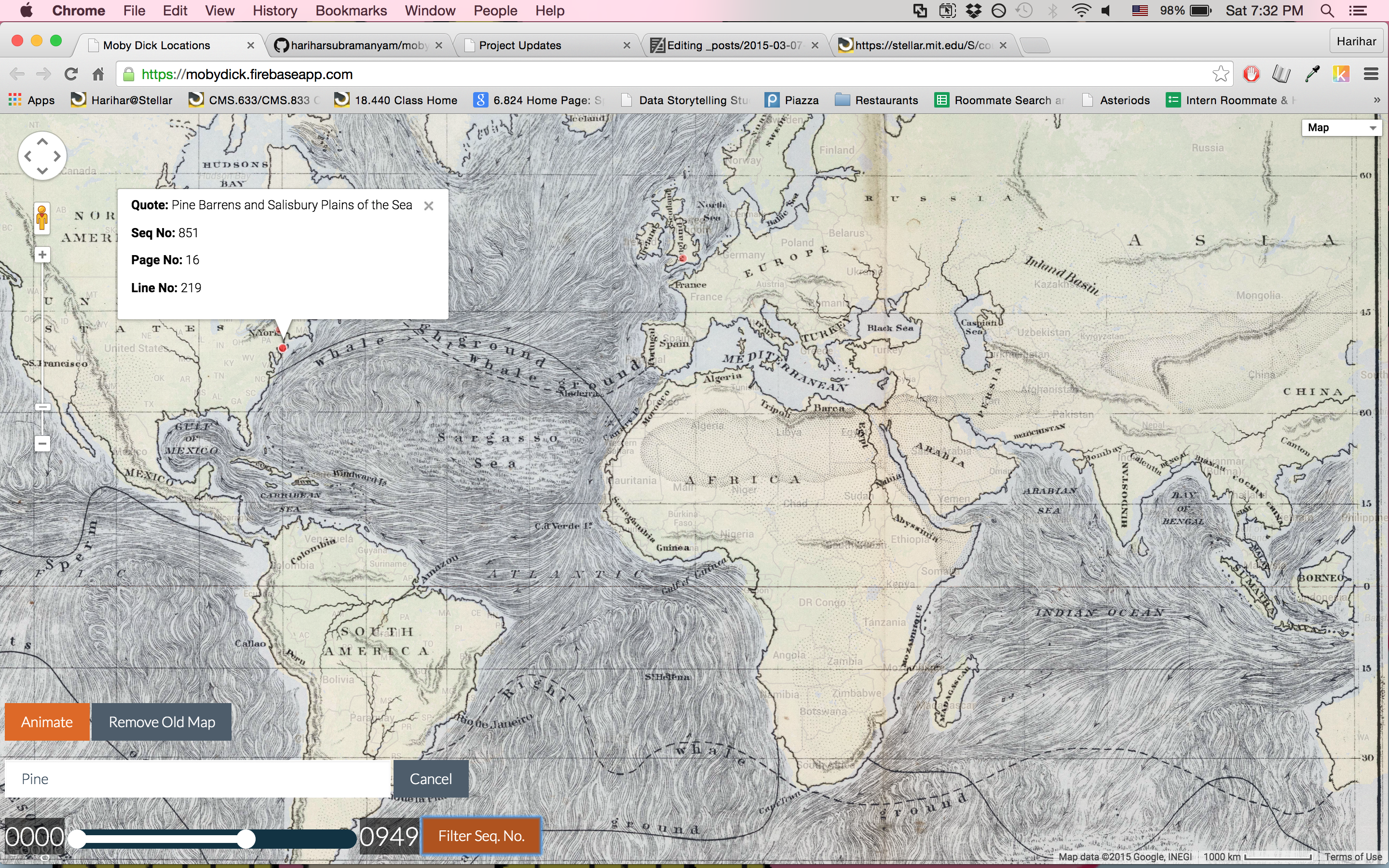1389x868 pixels.
Task: Click the eyedropper extension icon
Action: coord(1312,74)
